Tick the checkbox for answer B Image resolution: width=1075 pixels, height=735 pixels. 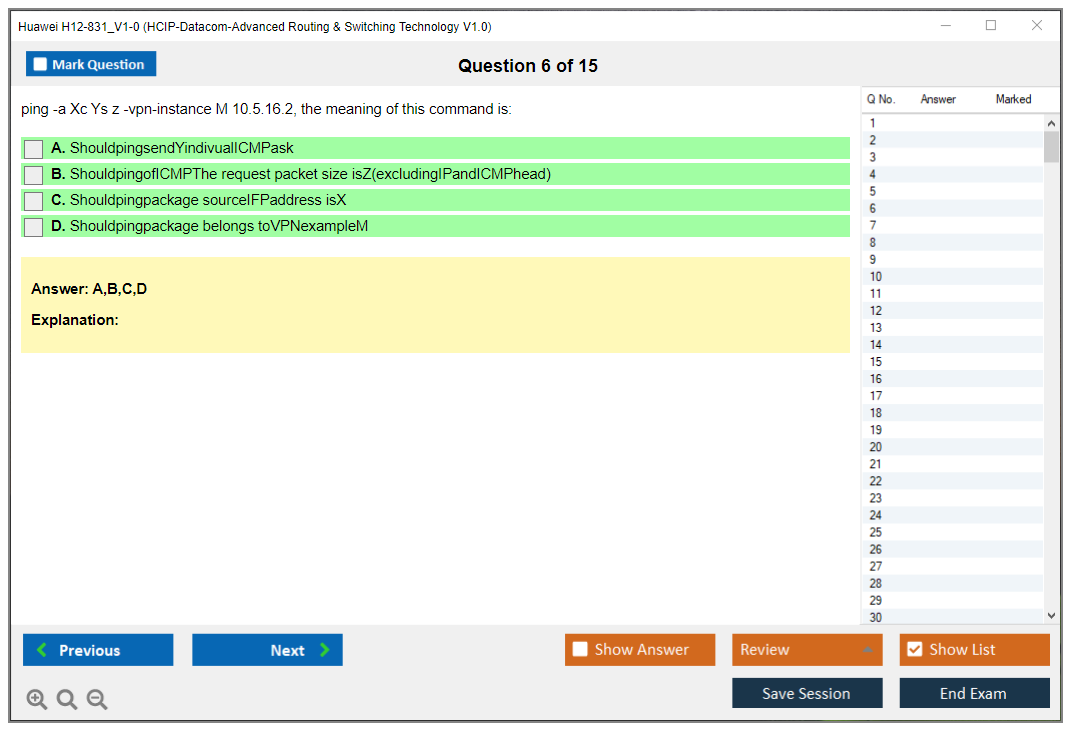[x=34, y=175]
